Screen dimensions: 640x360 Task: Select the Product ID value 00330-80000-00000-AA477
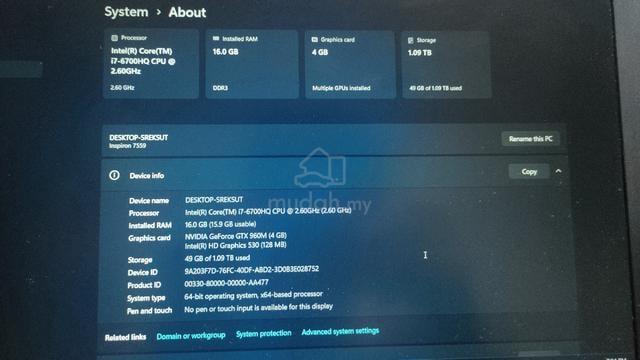226,283
